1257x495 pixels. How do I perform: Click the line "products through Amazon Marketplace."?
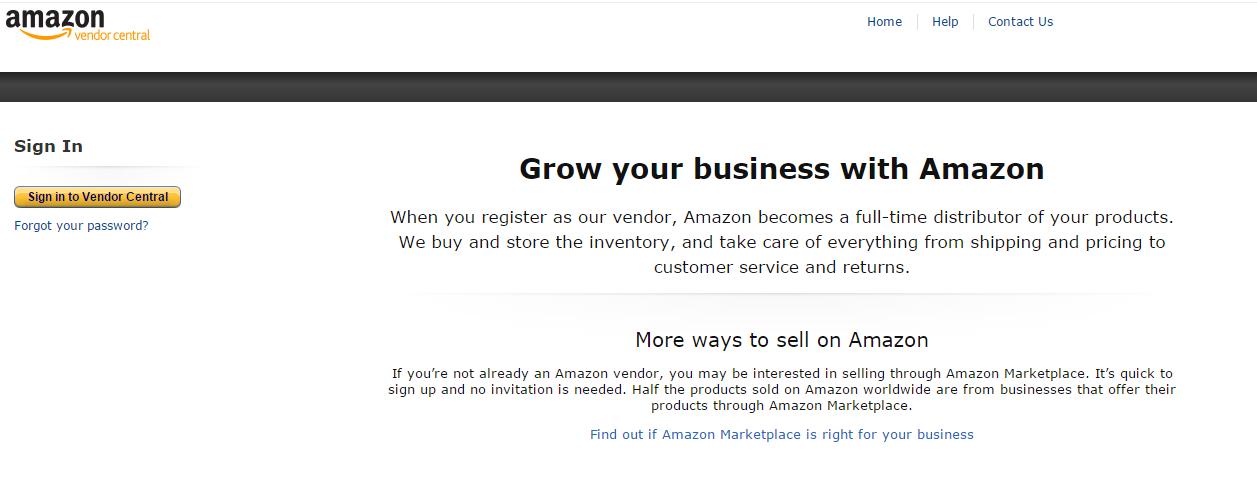coord(781,406)
